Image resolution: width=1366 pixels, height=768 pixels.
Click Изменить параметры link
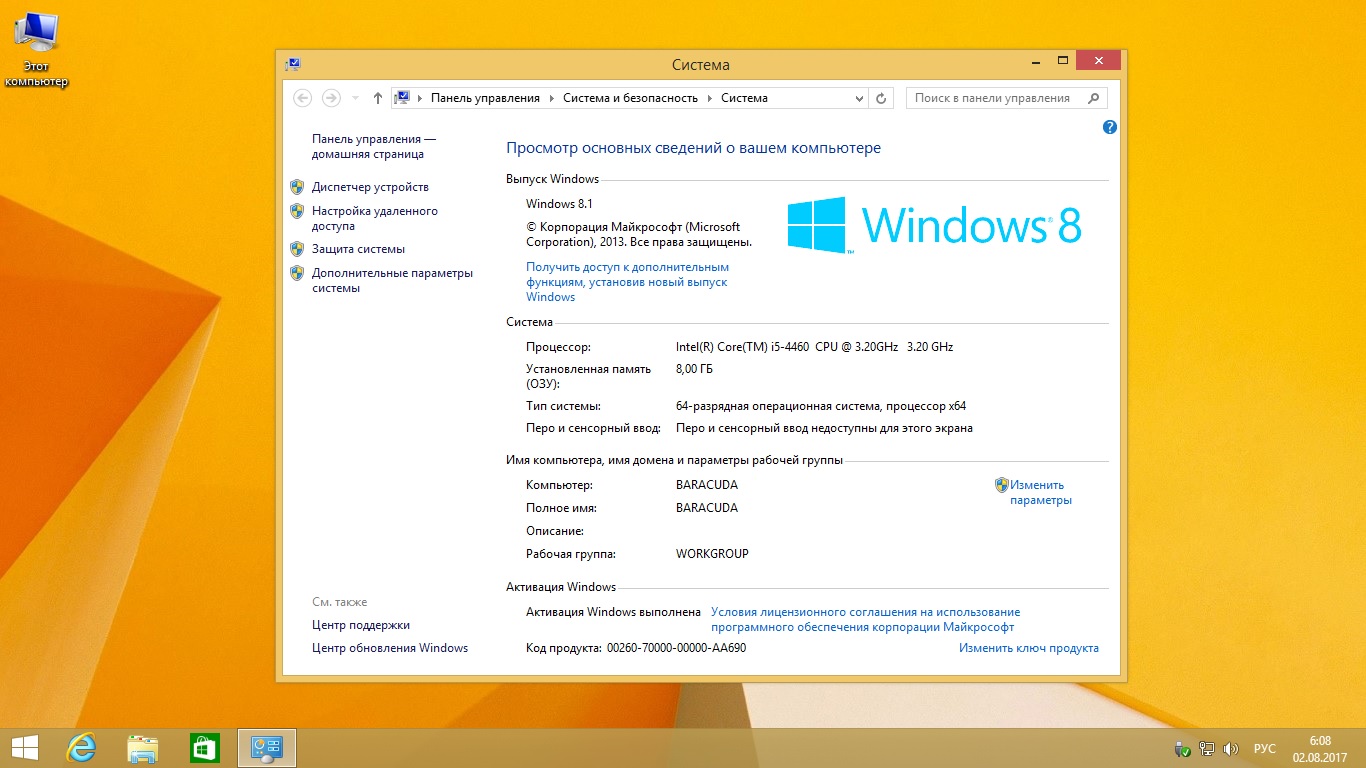(1039, 492)
